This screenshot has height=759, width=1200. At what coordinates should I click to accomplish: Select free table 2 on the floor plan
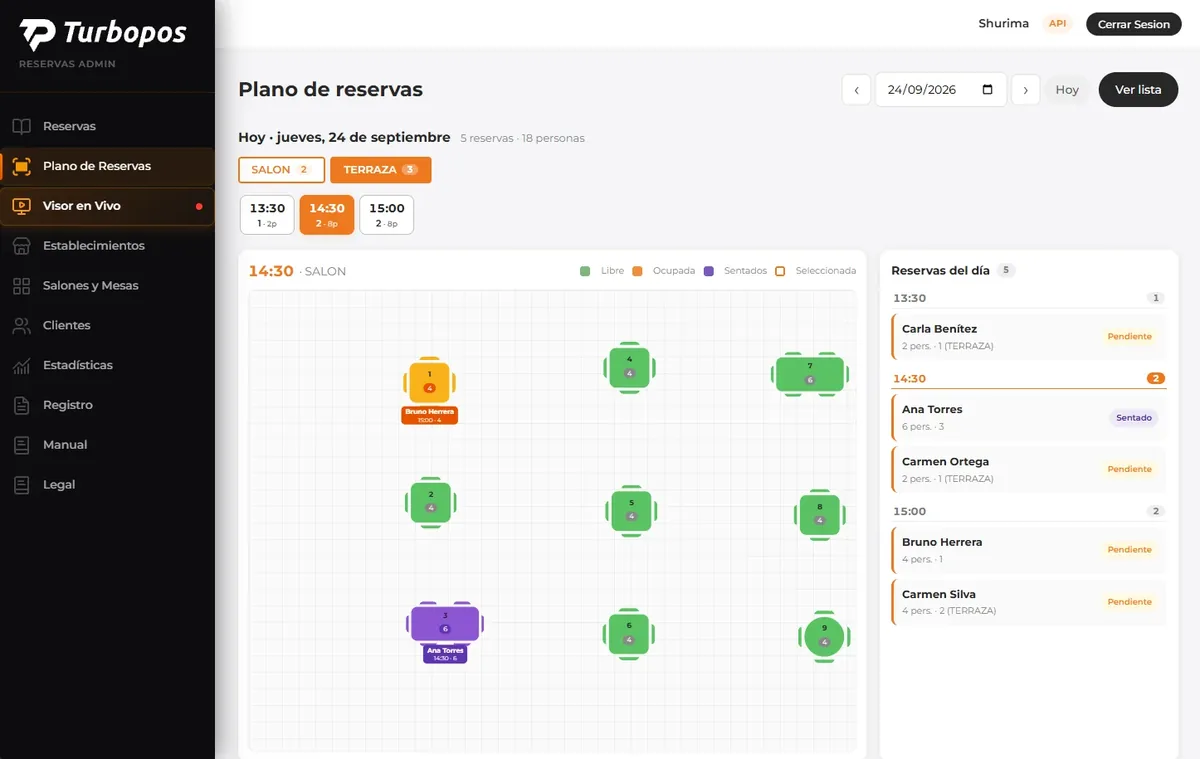tap(431, 502)
